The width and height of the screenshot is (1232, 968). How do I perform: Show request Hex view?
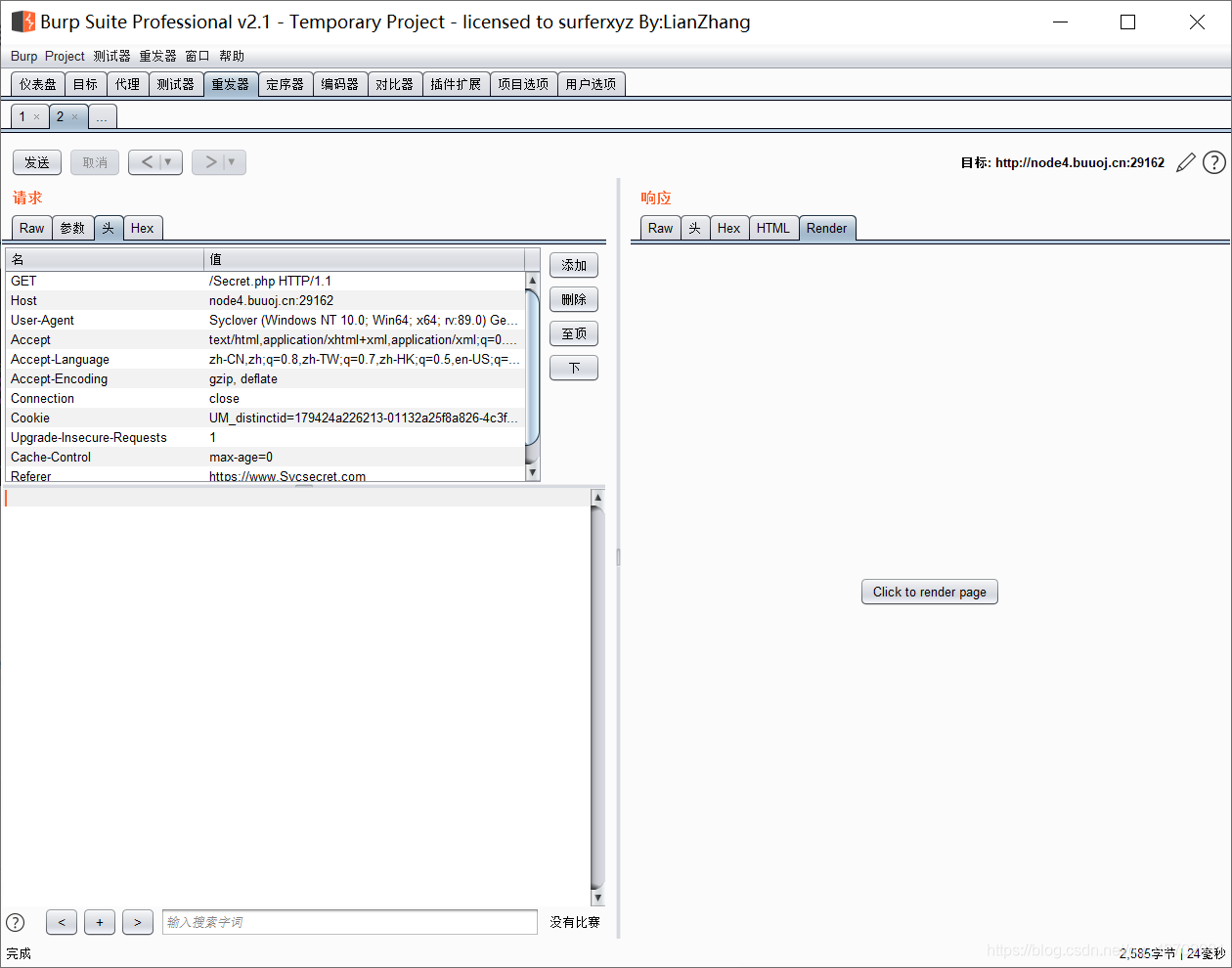pyautogui.click(x=143, y=228)
